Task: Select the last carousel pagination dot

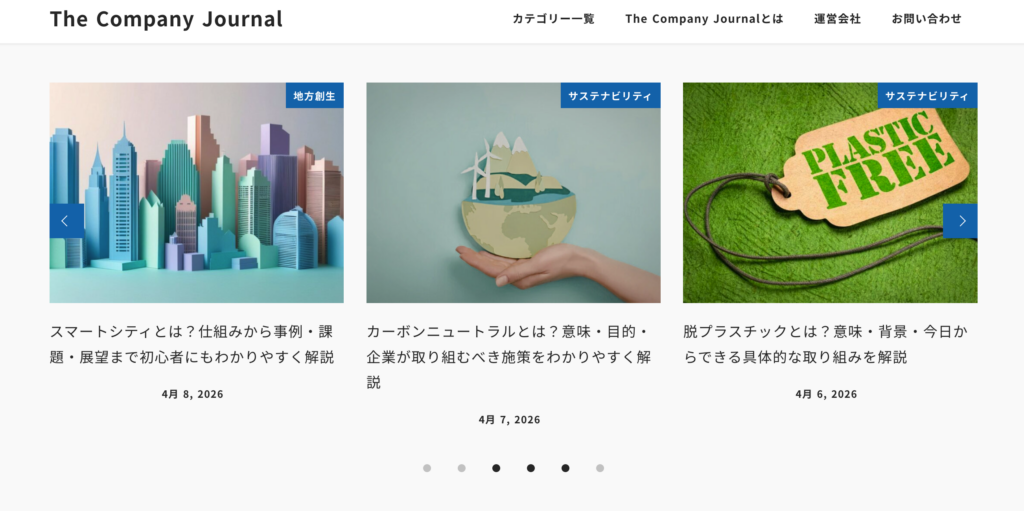Action: pos(600,468)
